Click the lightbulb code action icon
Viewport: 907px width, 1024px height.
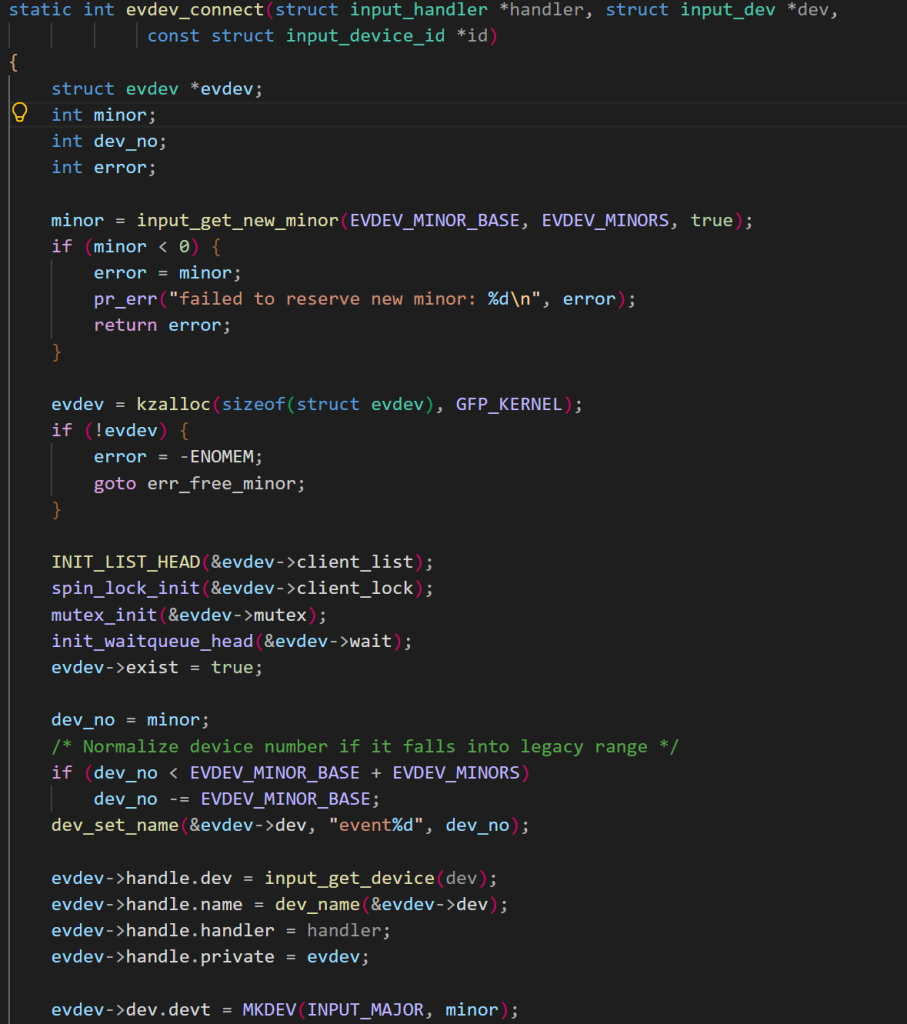pyautogui.click(x=20, y=113)
